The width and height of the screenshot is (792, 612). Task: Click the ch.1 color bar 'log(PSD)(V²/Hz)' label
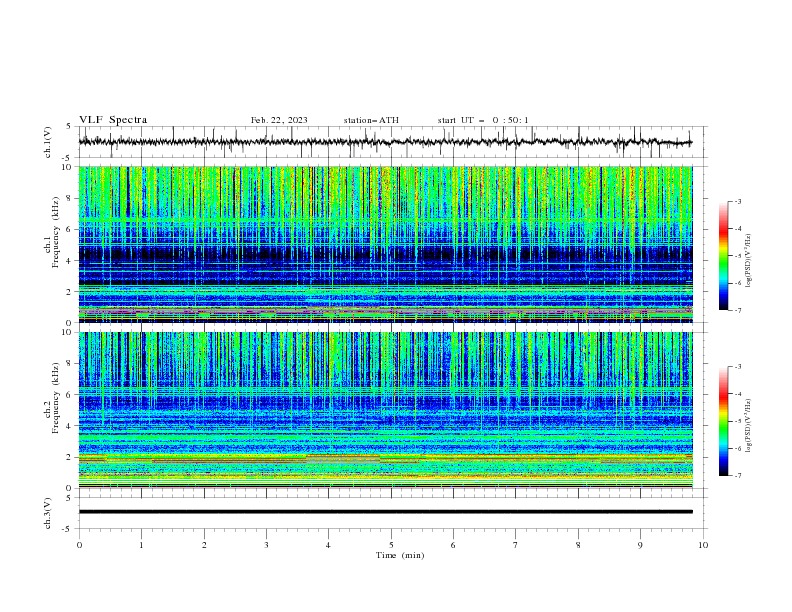pos(748,261)
